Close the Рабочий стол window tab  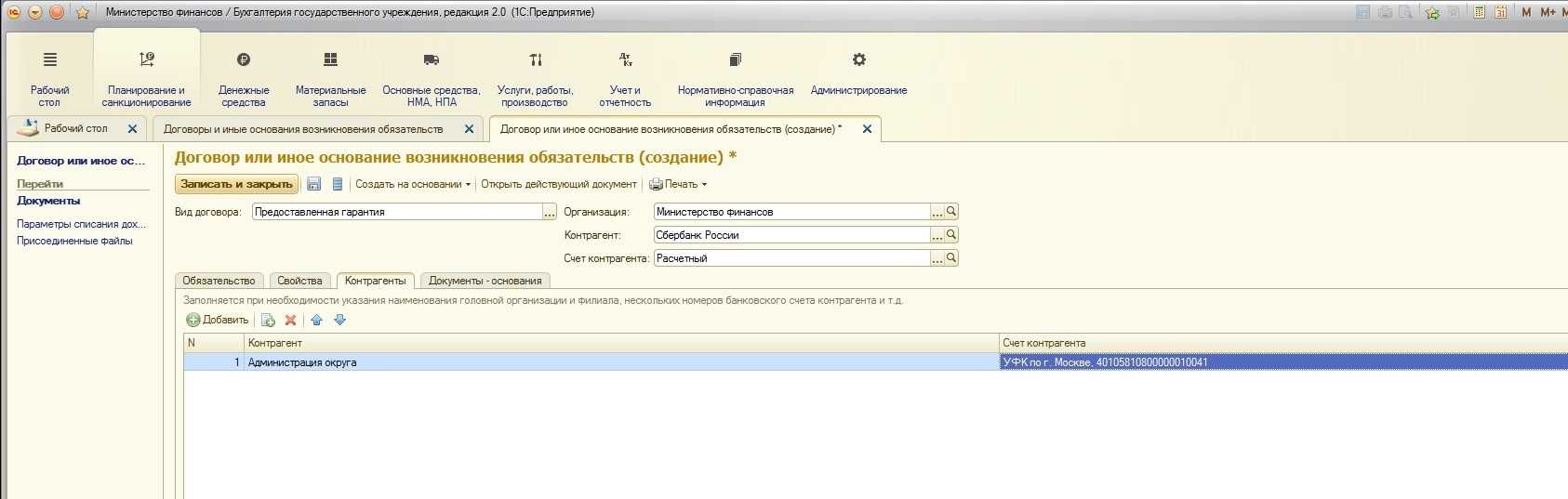(132, 129)
